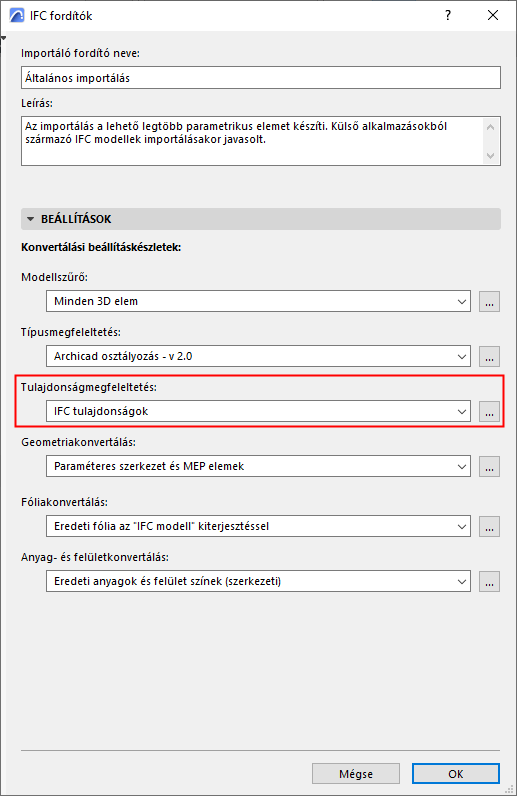Click the Importáló fordító neve text field
This screenshot has height=796, width=517.
click(x=261, y=78)
